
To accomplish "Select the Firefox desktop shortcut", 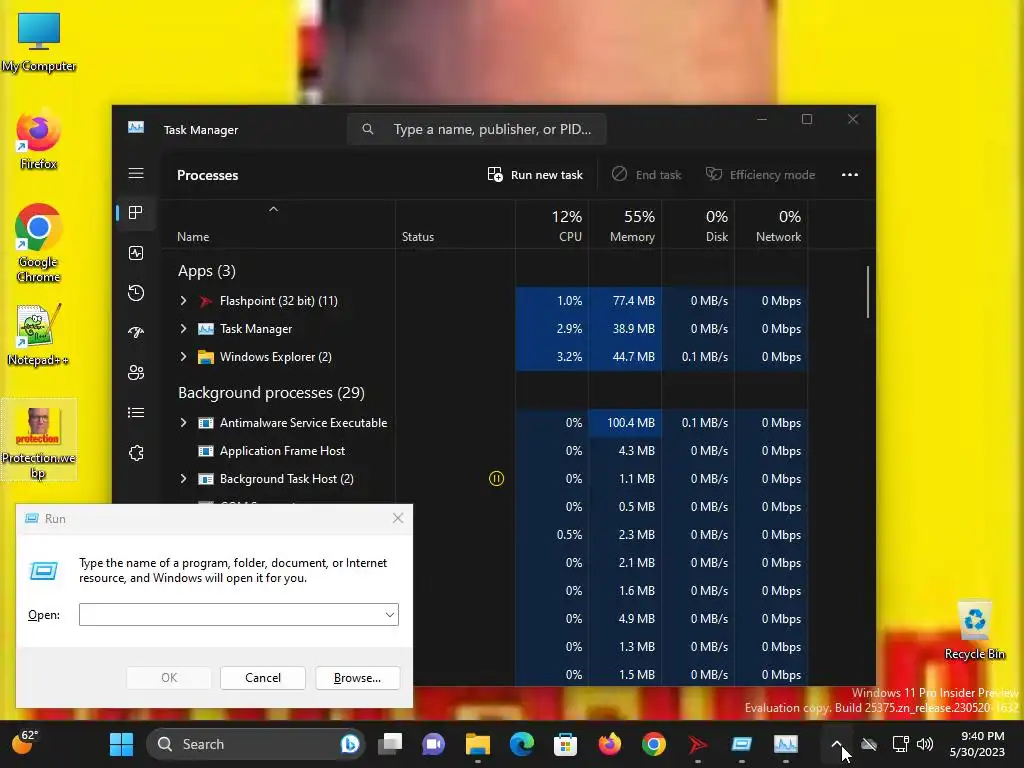I will pyautogui.click(x=38, y=140).
